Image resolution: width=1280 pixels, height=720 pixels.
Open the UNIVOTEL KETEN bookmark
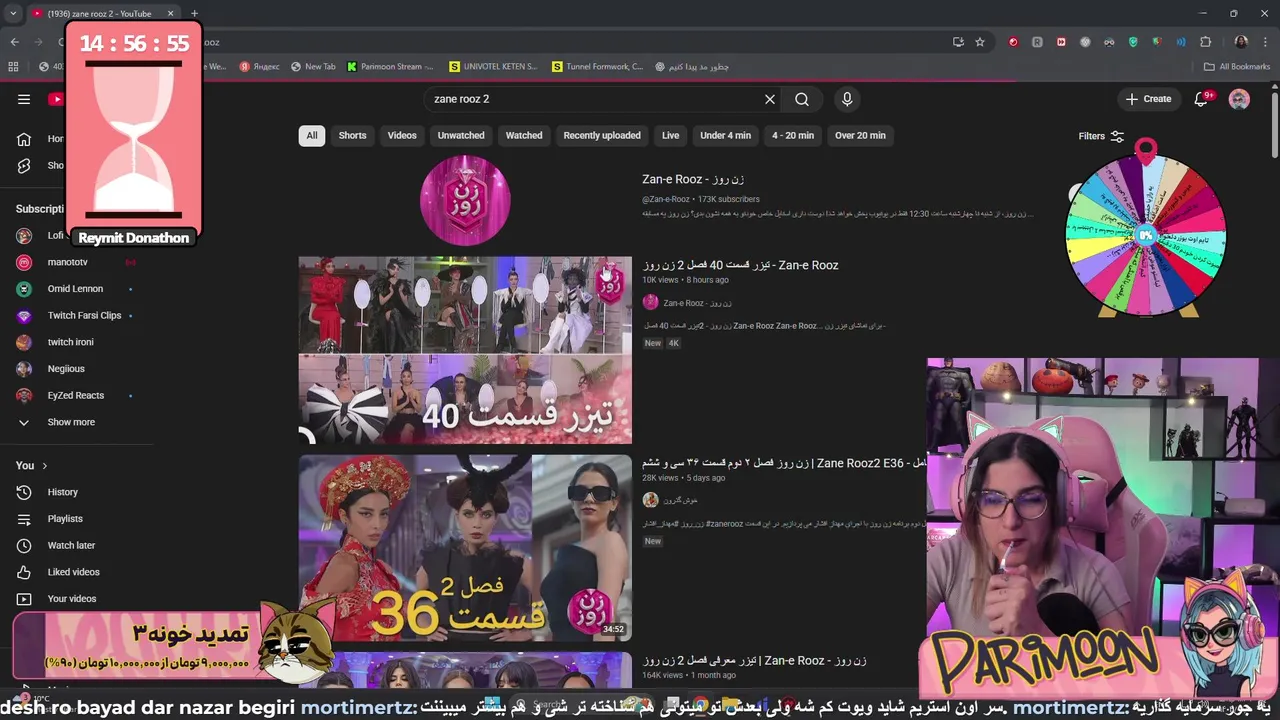[494, 67]
